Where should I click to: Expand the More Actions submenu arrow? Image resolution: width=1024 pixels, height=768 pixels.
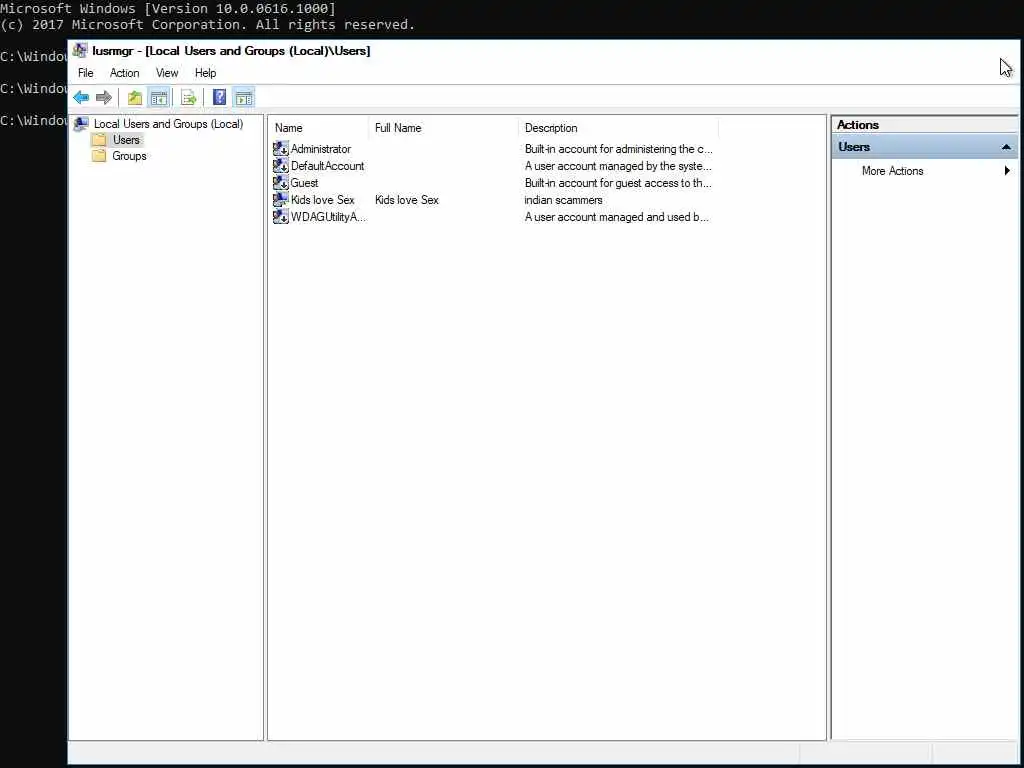(x=1007, y=171)
